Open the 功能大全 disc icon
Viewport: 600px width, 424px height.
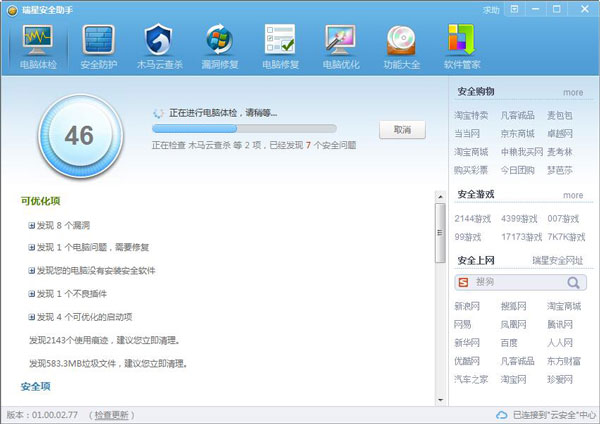[x=401, y=40]
